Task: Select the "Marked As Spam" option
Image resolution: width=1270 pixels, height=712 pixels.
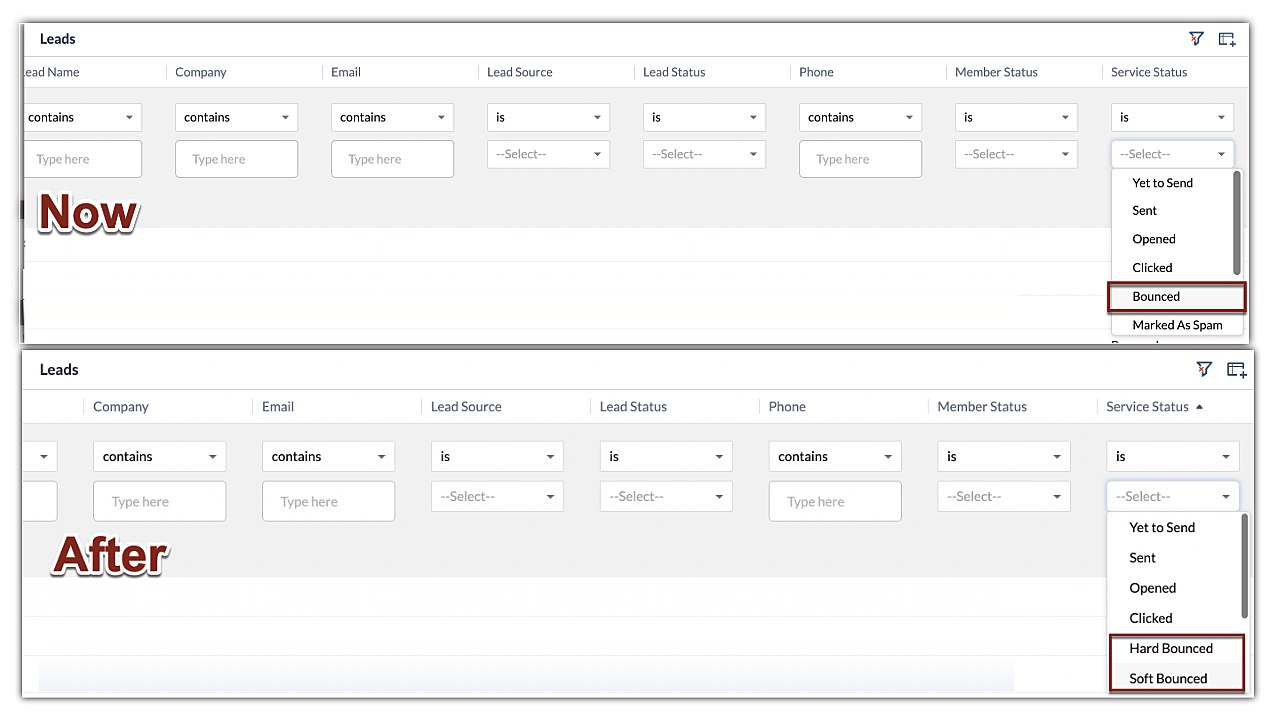Action: click(1176, 325)
